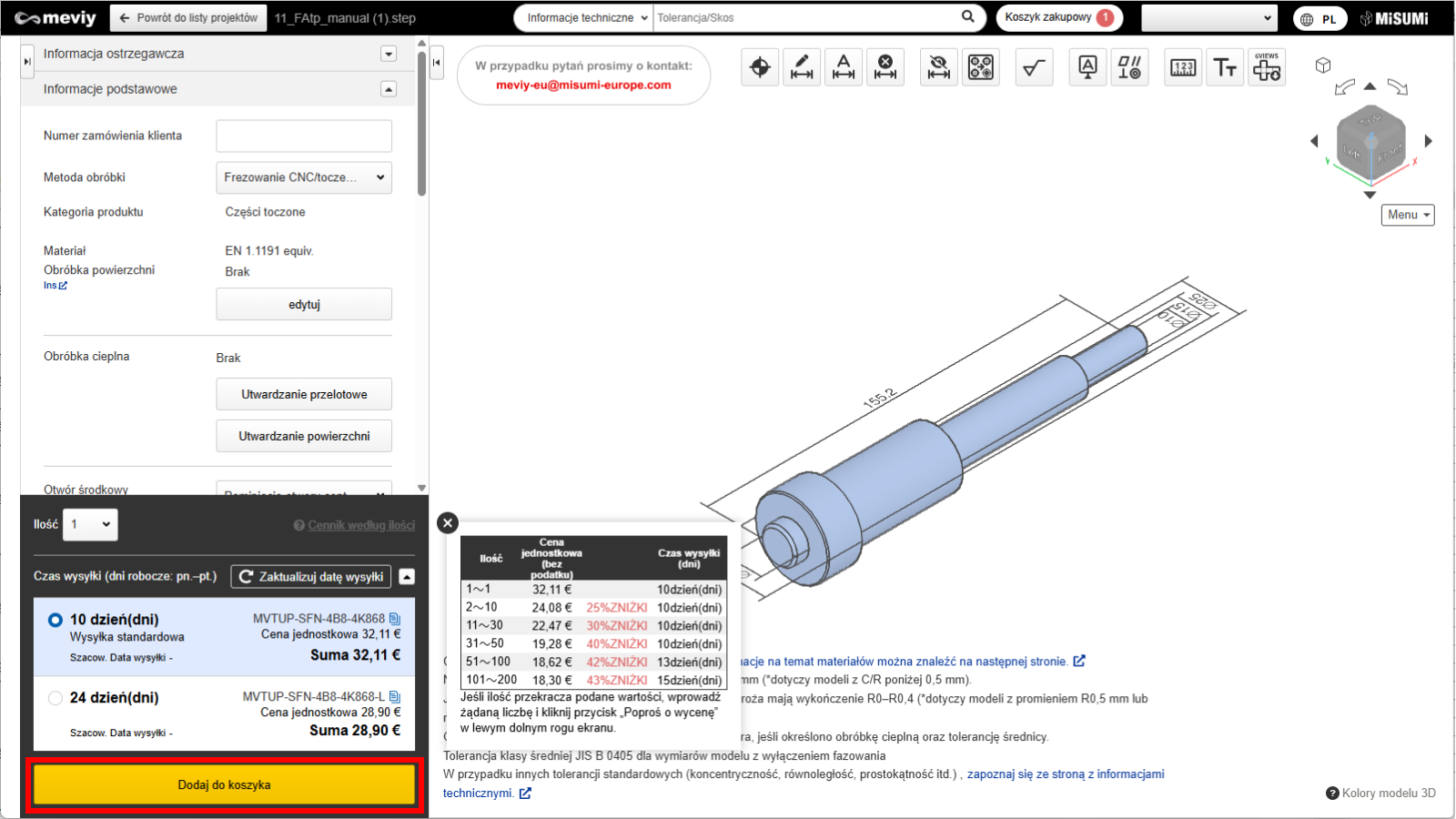Screen dimensions: 1456x819
Task: Open the view cube Menu
Action: click(x=1408, y=215)
